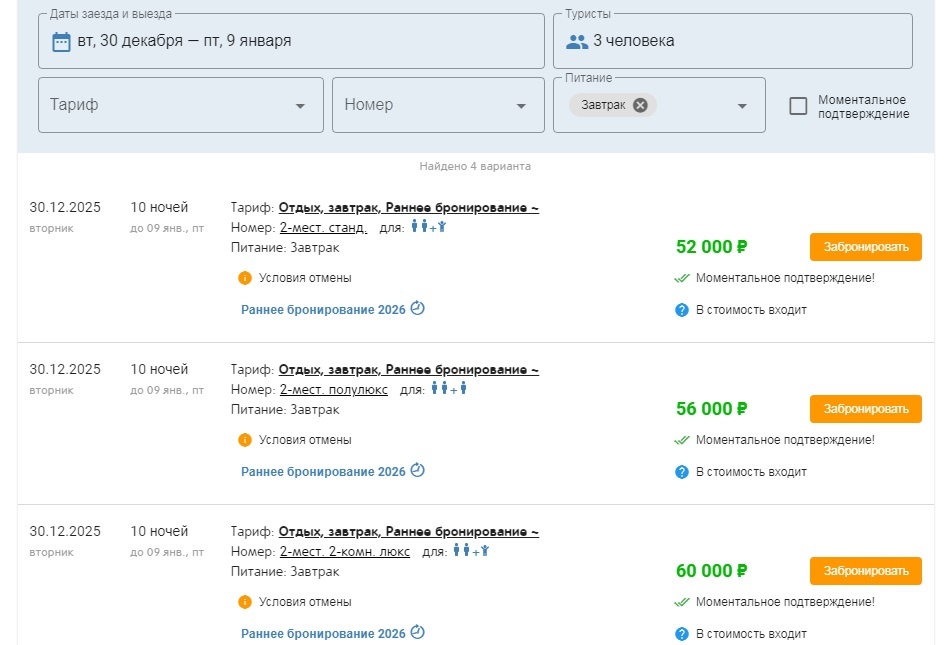
Task: Open 2-мест. станд. room link
Action: tap(323, 227)
